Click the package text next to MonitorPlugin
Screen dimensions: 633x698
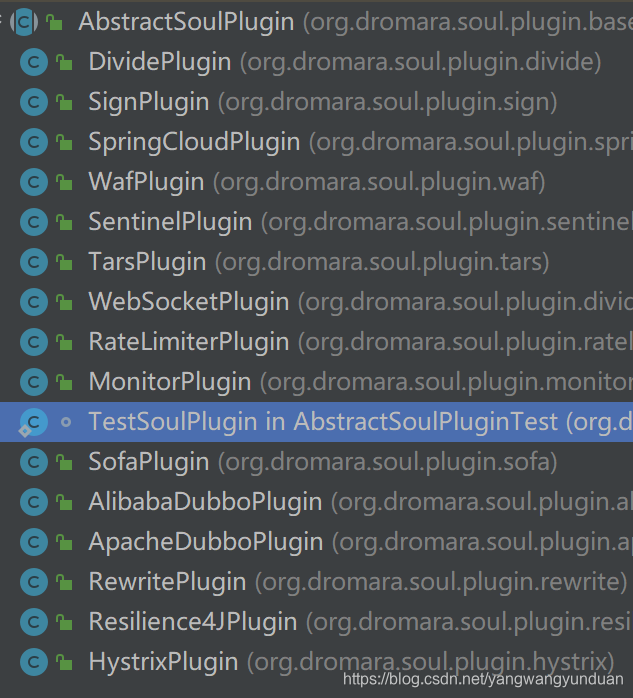pos(446,382)
